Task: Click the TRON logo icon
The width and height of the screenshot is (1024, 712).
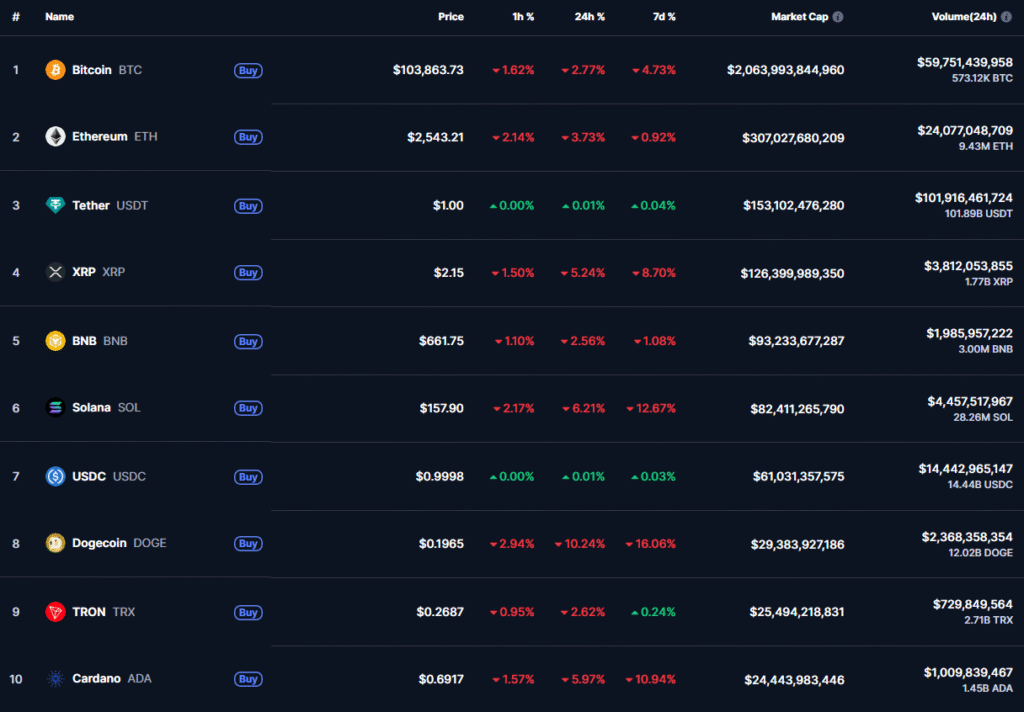Action: click(x=55, y=612)
